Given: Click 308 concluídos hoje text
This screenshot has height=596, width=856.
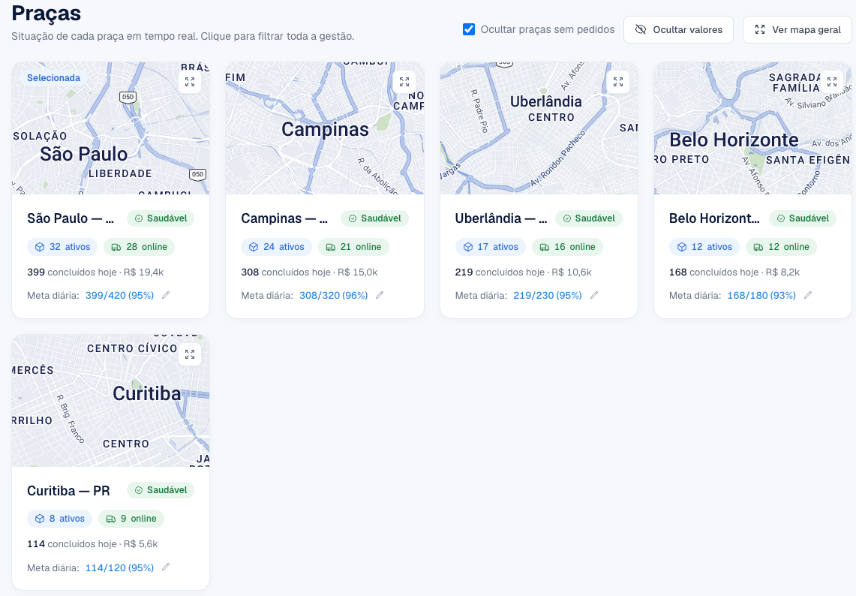Looking at the screenshot, I should tap(286, 272).
